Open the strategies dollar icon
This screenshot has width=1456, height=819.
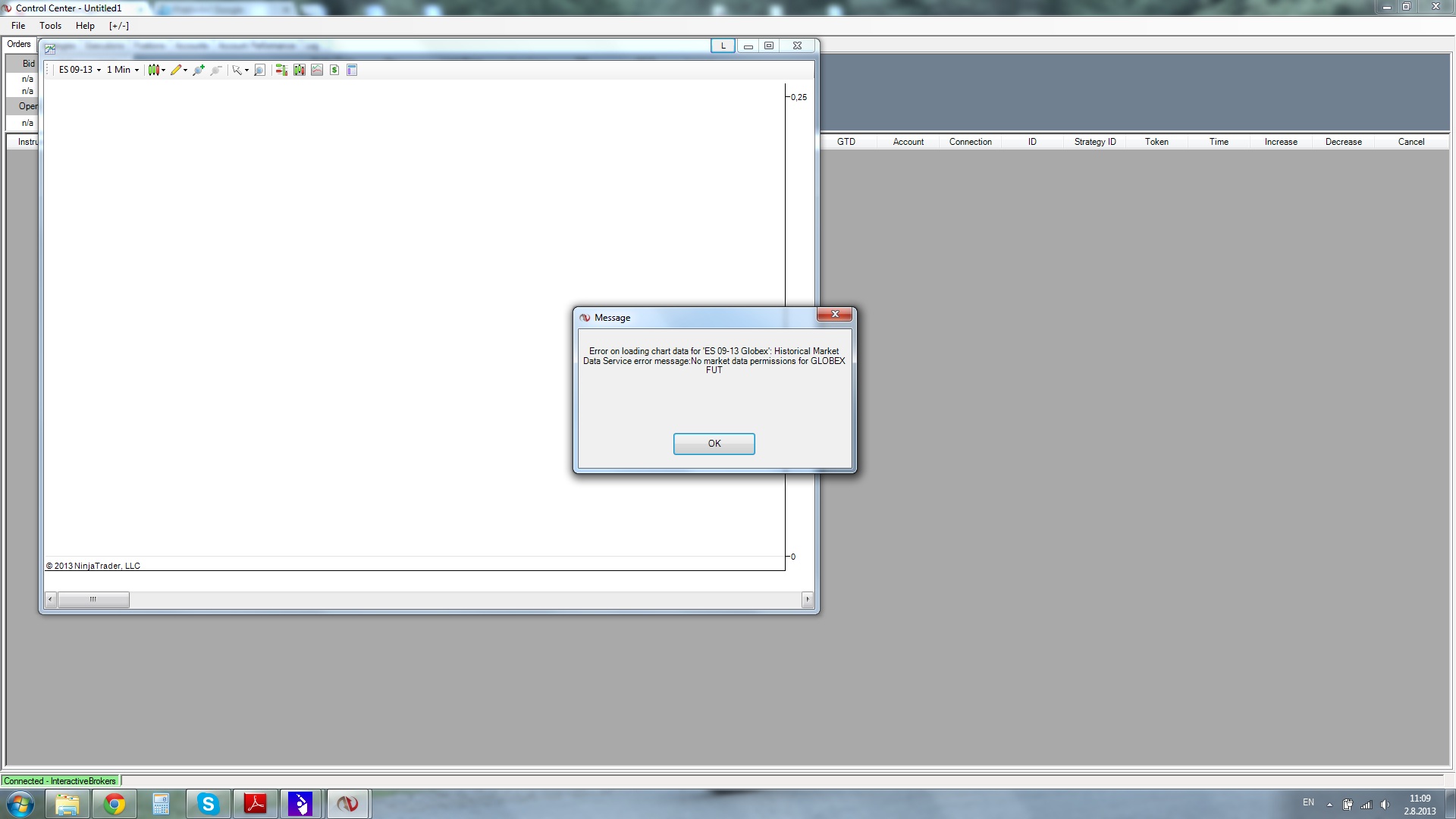(334, 70)
